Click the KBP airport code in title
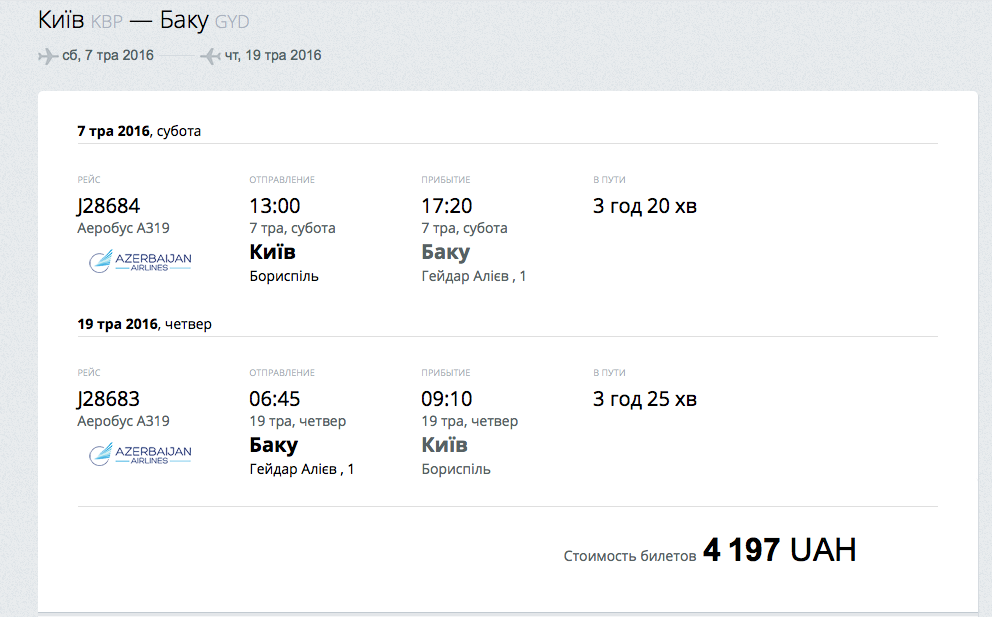992x617 pixels. pos(106,22)
